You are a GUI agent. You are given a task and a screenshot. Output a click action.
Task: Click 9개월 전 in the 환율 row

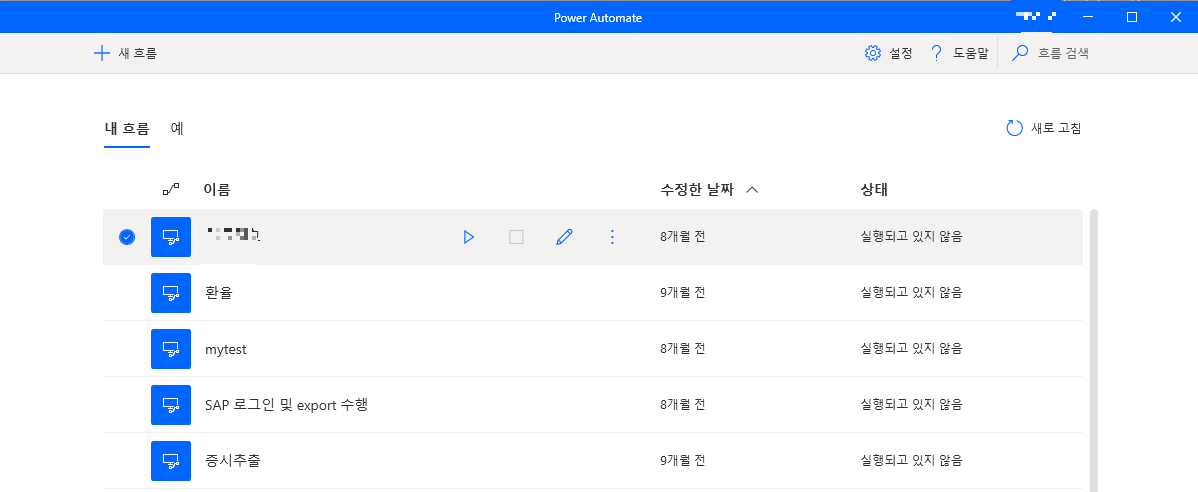682,293
